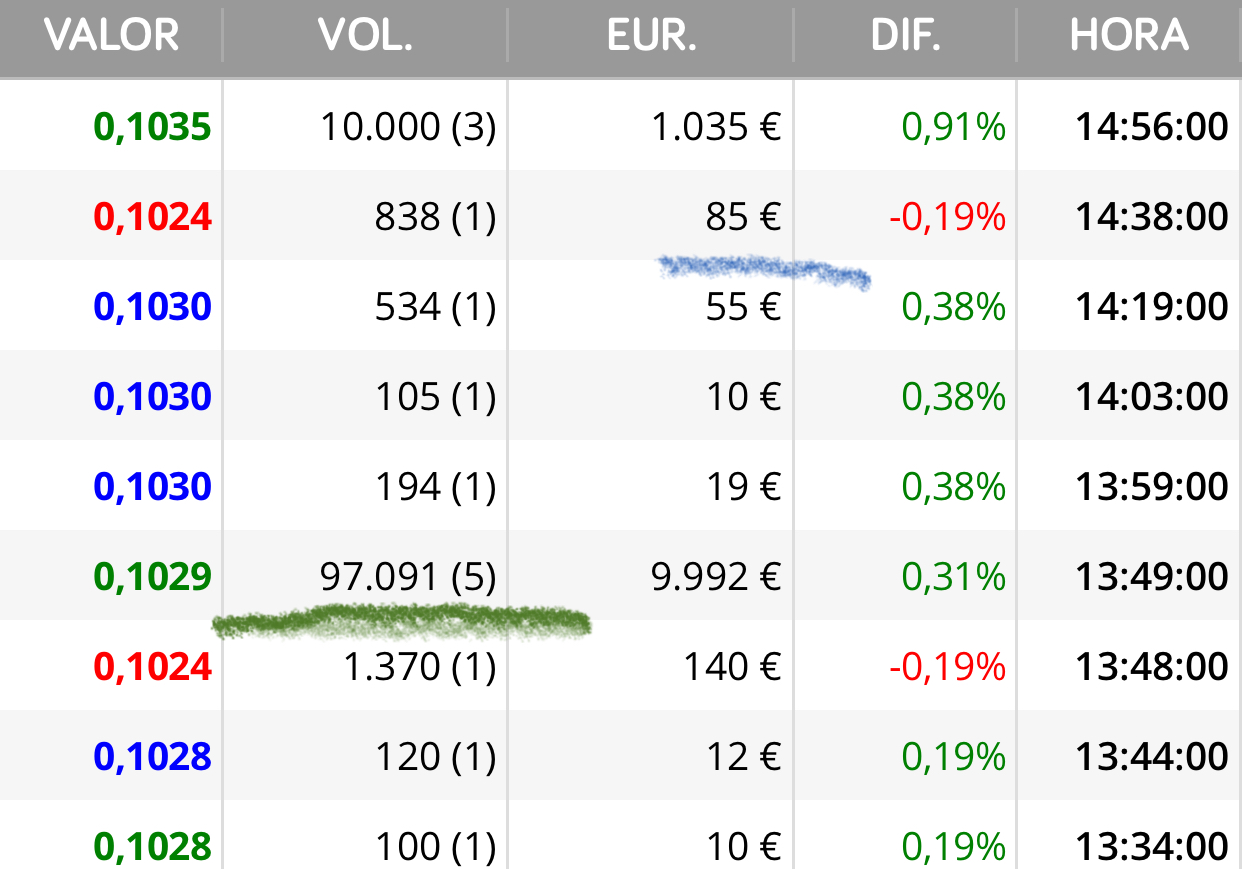Click volume 10.000 (3)

click(x=408, y=127)
